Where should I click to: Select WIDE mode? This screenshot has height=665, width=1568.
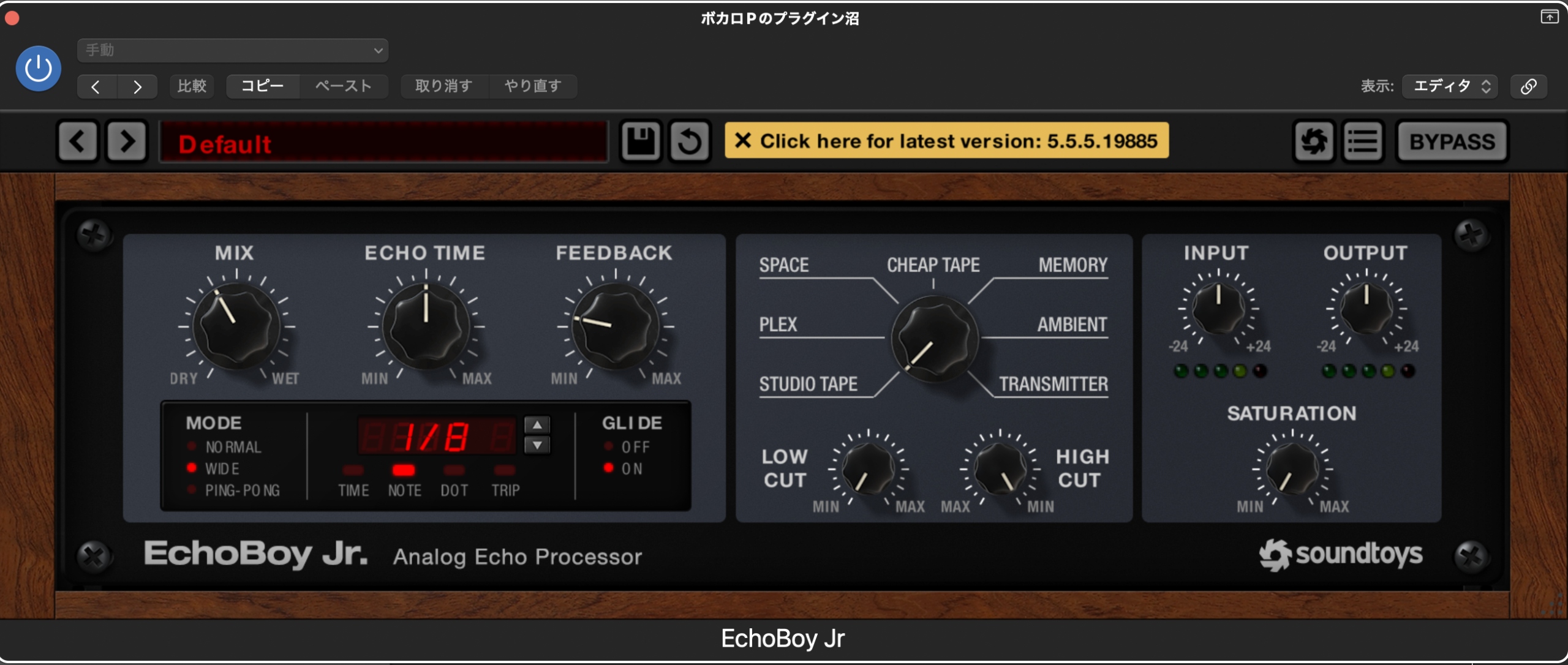tap(213, 468)
